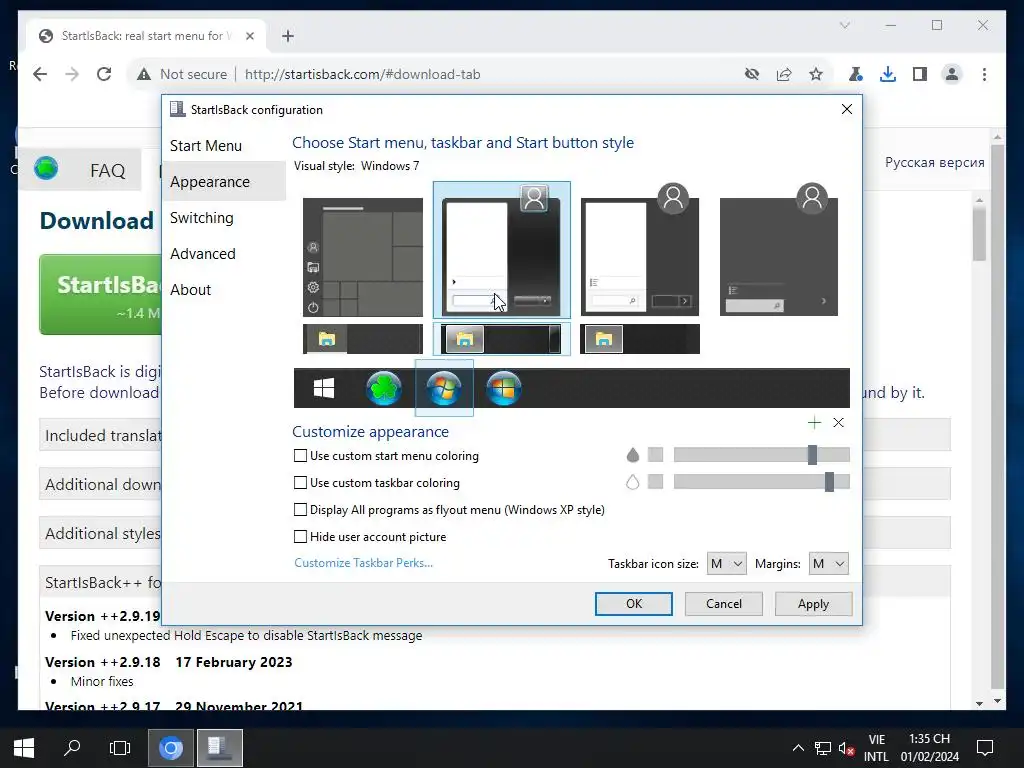Screen dimensions: 1024x768
Task: Remove a start button with the X icon beside plus
Action: [x=839, y=423]
